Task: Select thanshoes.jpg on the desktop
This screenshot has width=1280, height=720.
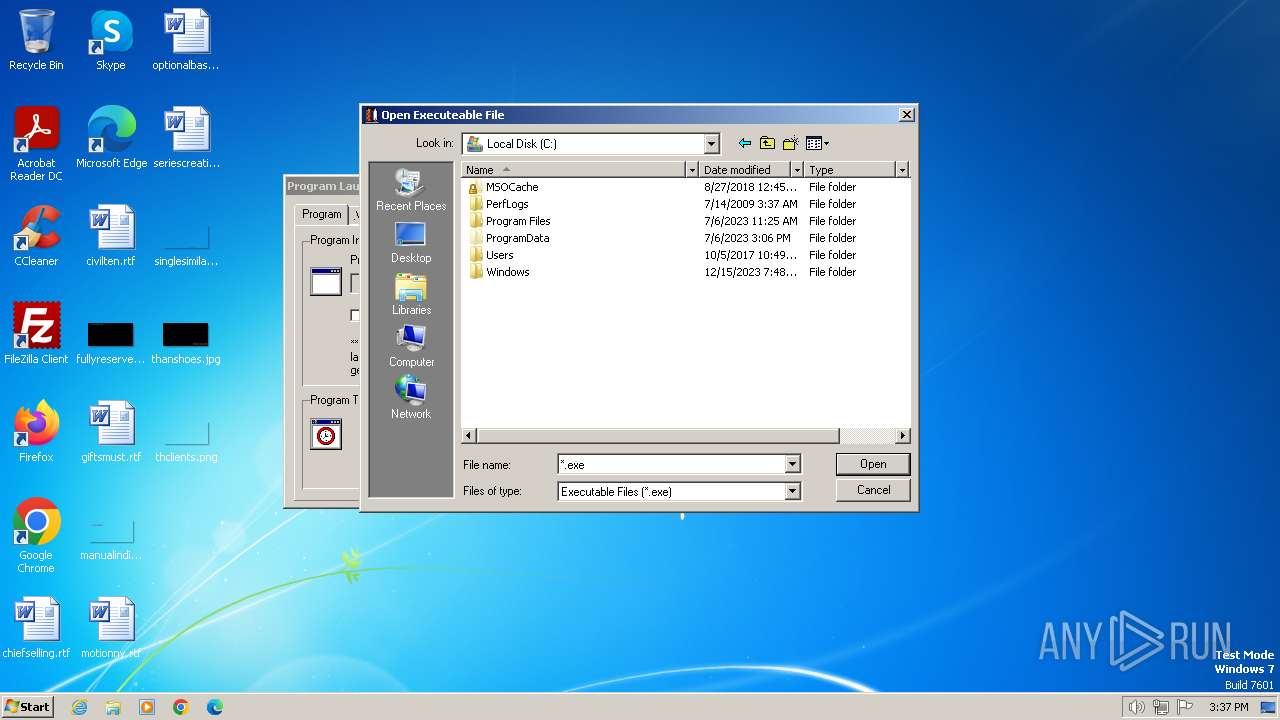Action: coord(186,343)
